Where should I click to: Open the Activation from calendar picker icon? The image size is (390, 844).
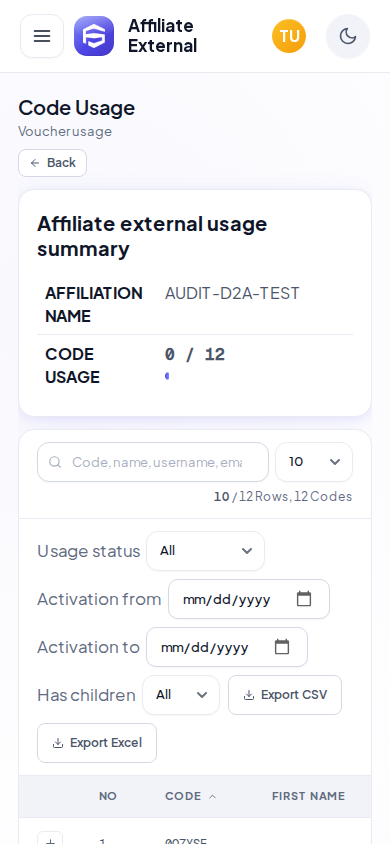(x=304, y=599)
